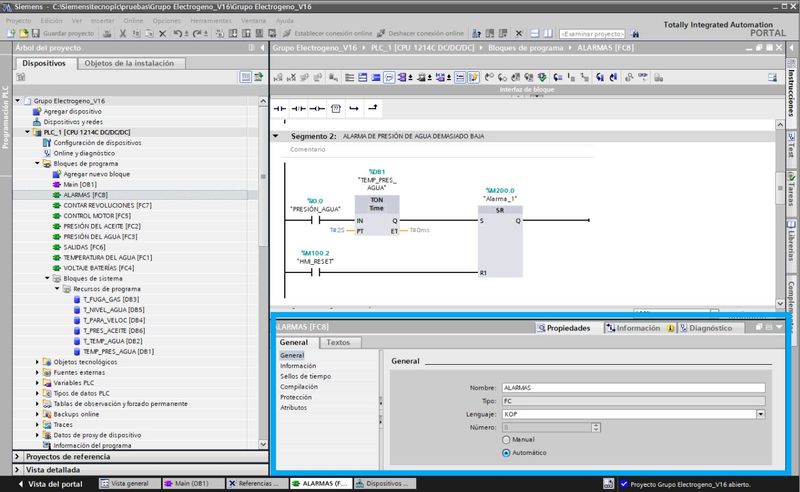This screenshot has height=492, width=800.
Task: Click the open branch icon
Action: [x=354, y=108]
